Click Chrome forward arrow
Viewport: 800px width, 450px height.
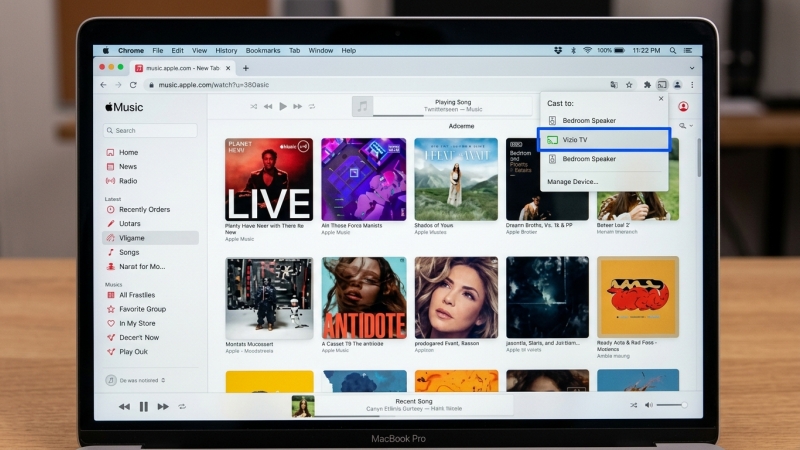coord(118,85)
